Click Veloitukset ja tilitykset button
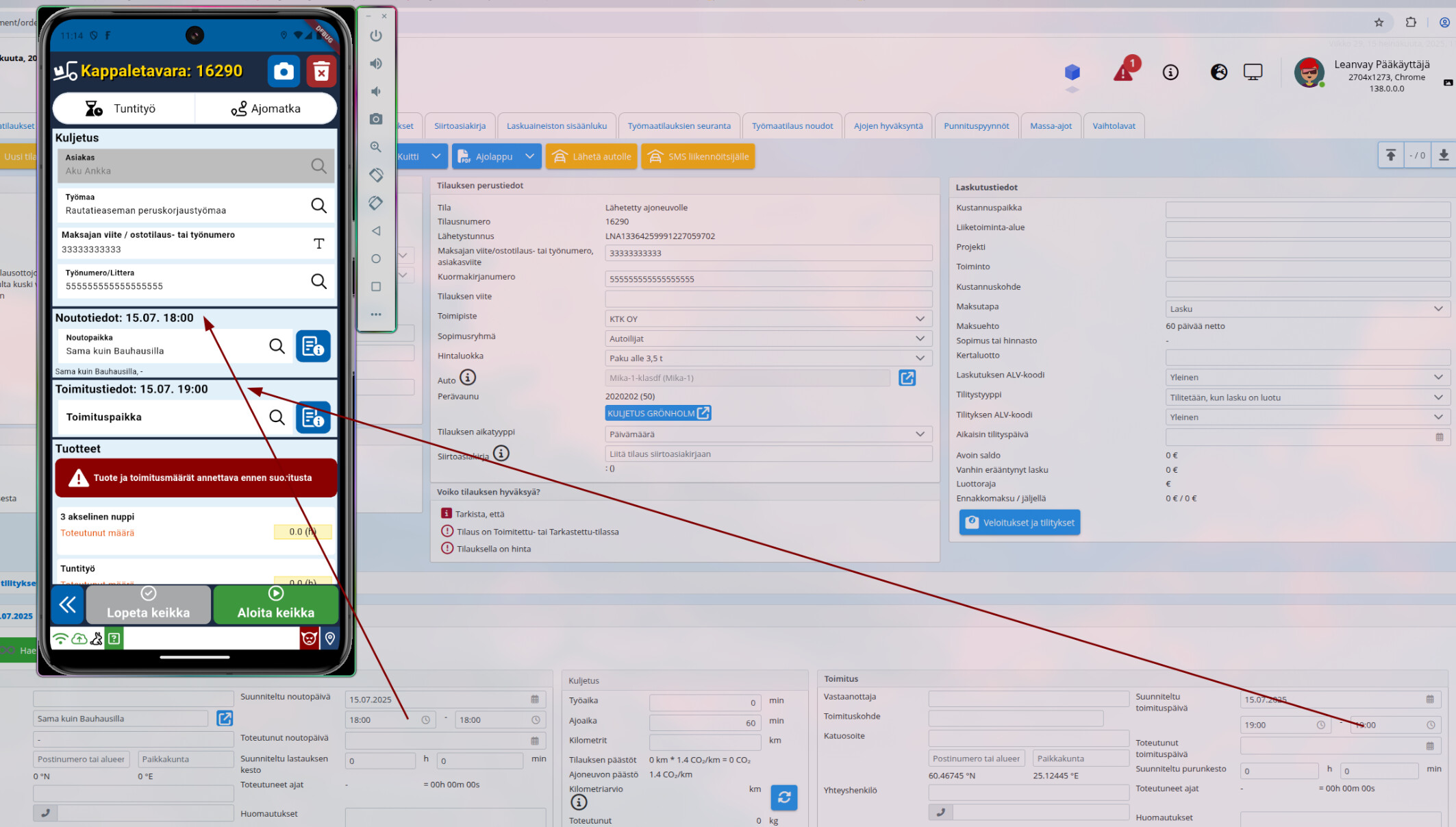The width and height of the screenshot is (1456, 827). tap(1019, 522)
